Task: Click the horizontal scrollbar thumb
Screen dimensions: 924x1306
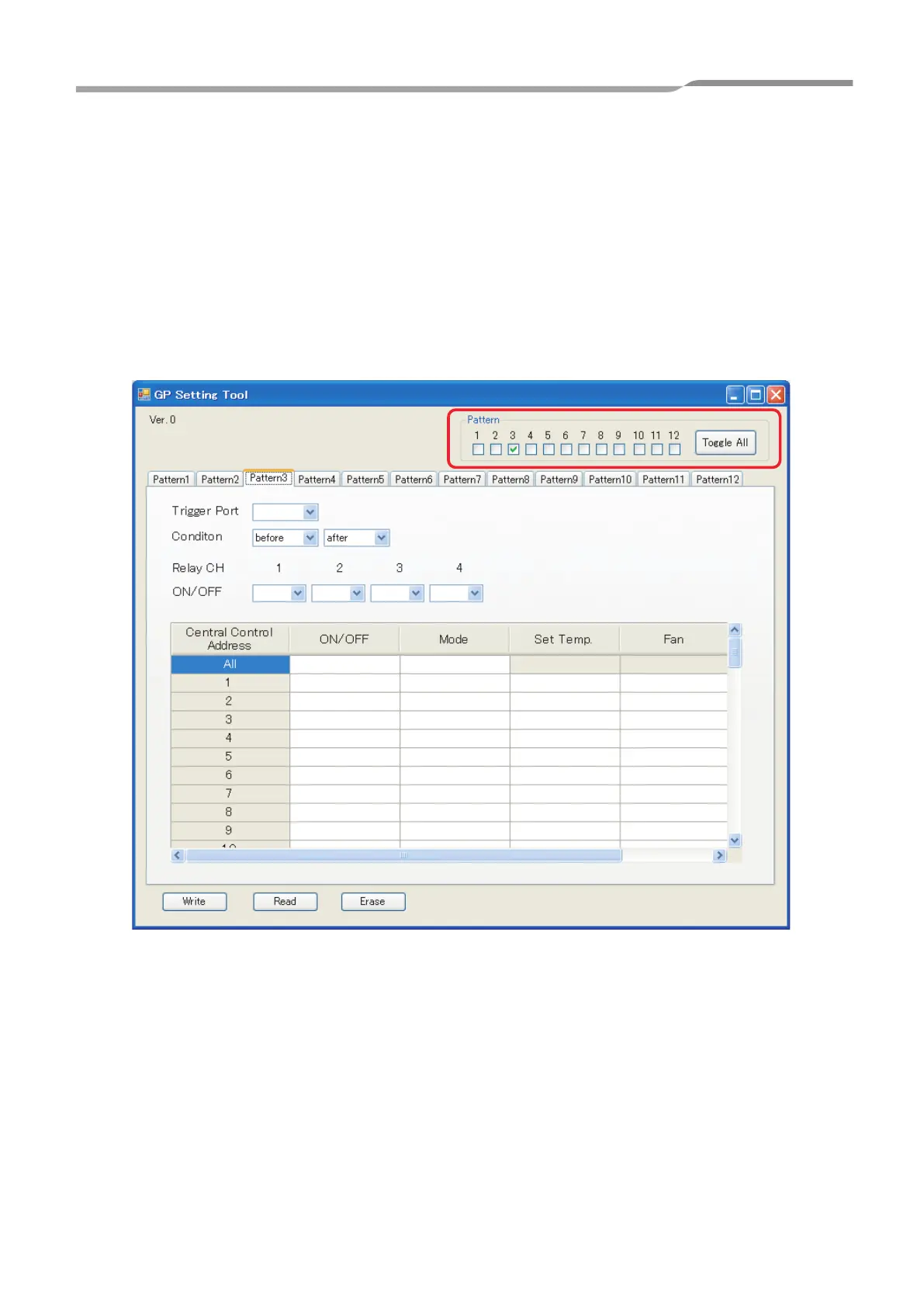Action: click(403, 855)
